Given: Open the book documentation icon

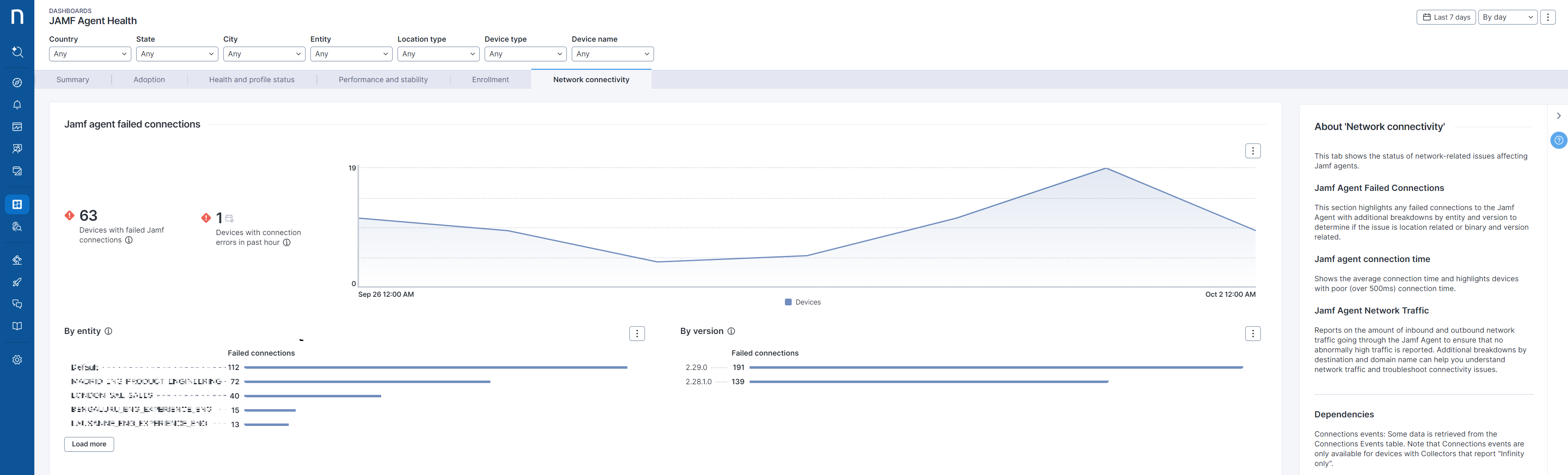Looking at the screenshot, I should (17, 326).
